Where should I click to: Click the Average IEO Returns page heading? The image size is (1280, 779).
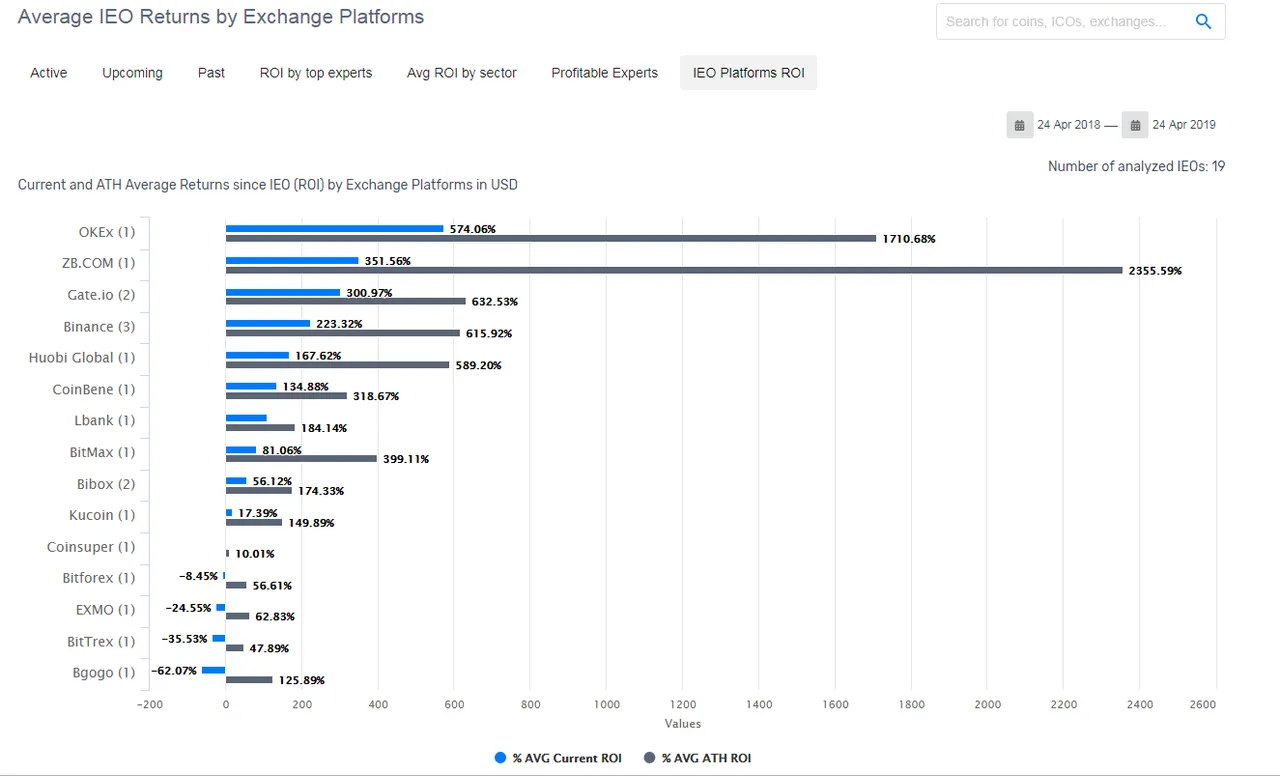click(221, 17)
